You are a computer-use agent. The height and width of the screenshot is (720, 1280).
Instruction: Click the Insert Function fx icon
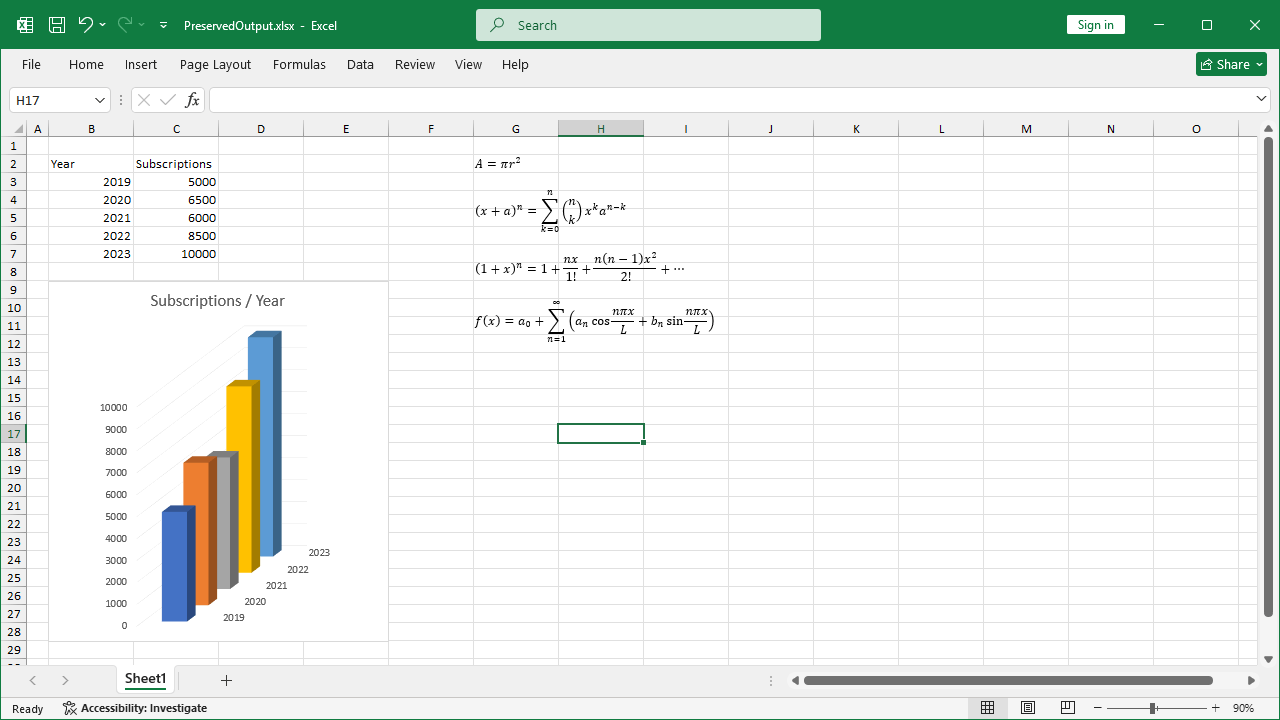pos(192,100)
